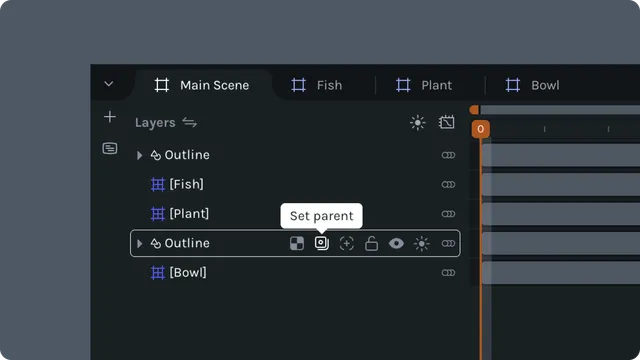Click the shape icon of top Outline layer

pos(156,155)
